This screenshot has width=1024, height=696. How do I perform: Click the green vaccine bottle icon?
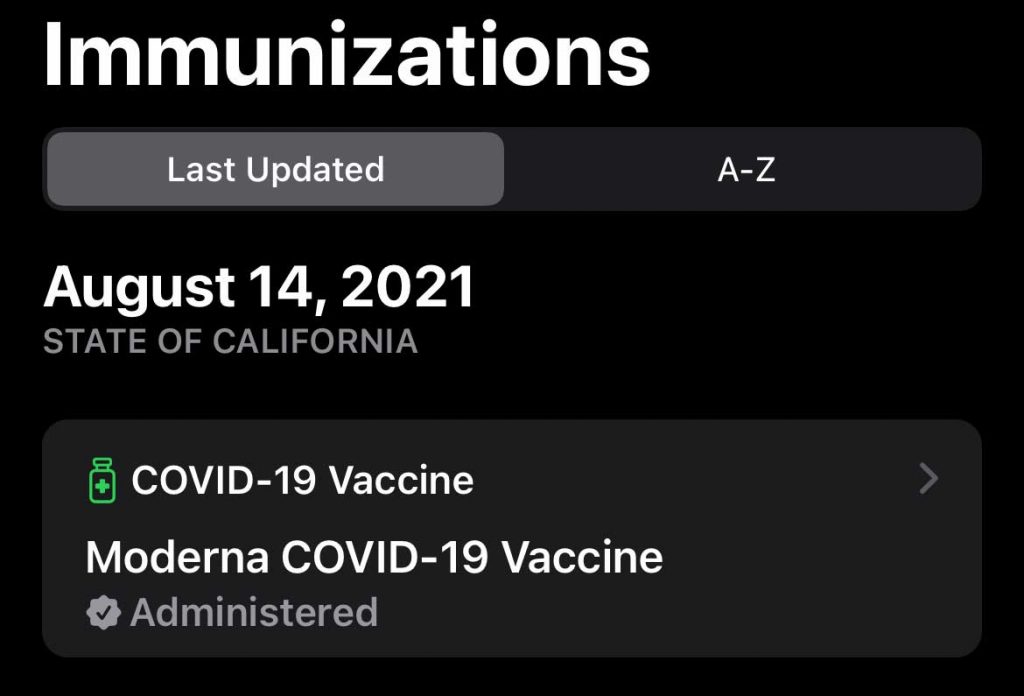[x=100, y=480]
